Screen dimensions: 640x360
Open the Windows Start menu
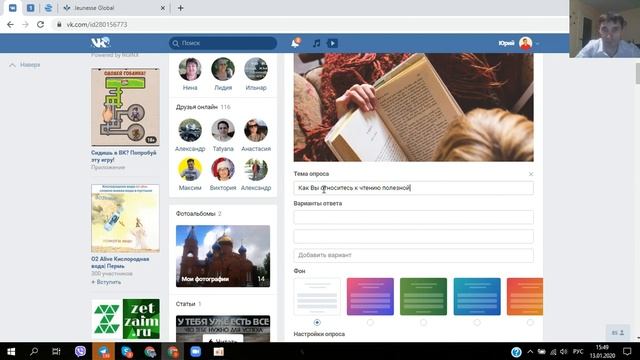11,351
